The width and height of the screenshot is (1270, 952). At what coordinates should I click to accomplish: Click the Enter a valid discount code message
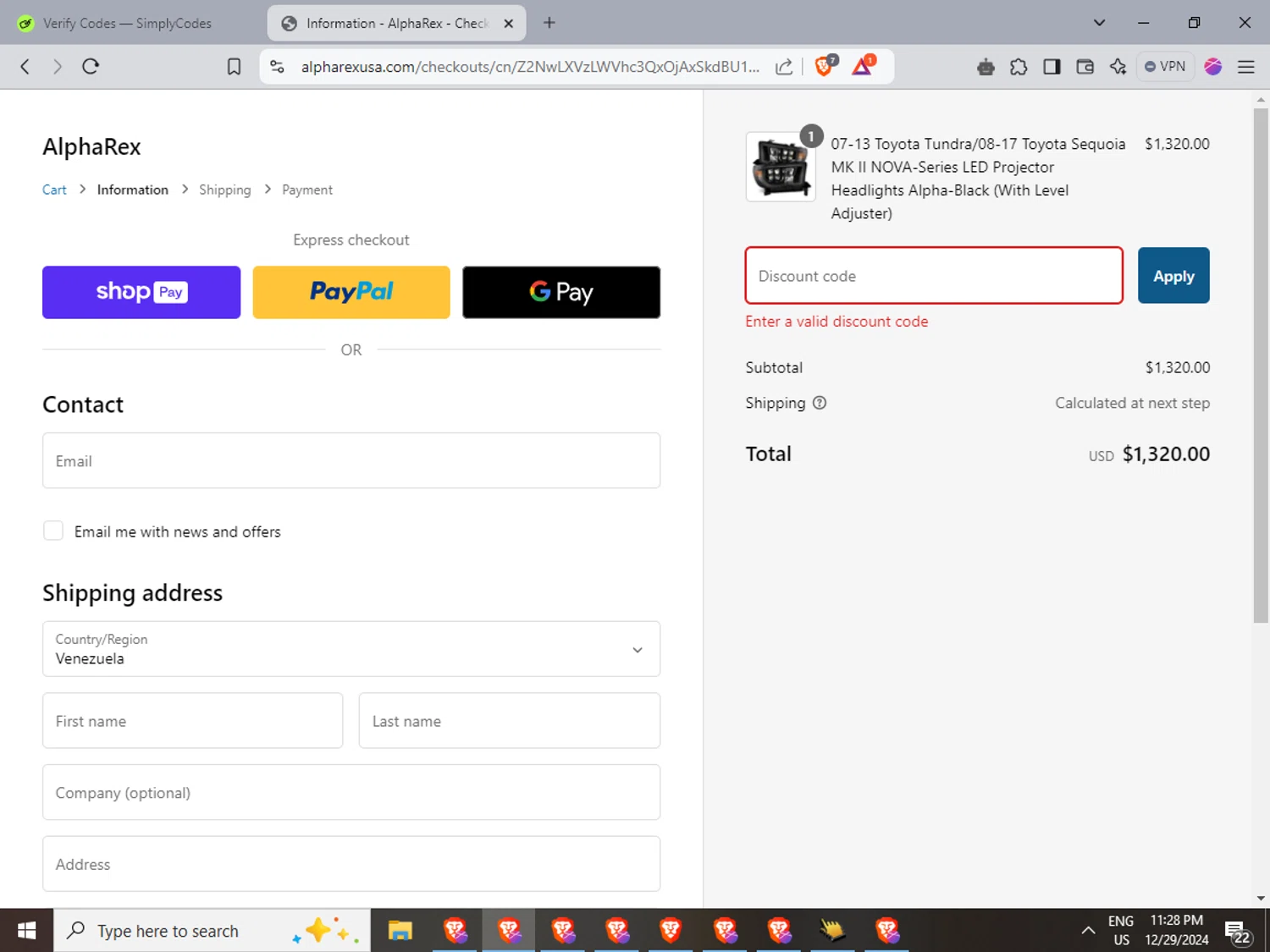point(837,322)
